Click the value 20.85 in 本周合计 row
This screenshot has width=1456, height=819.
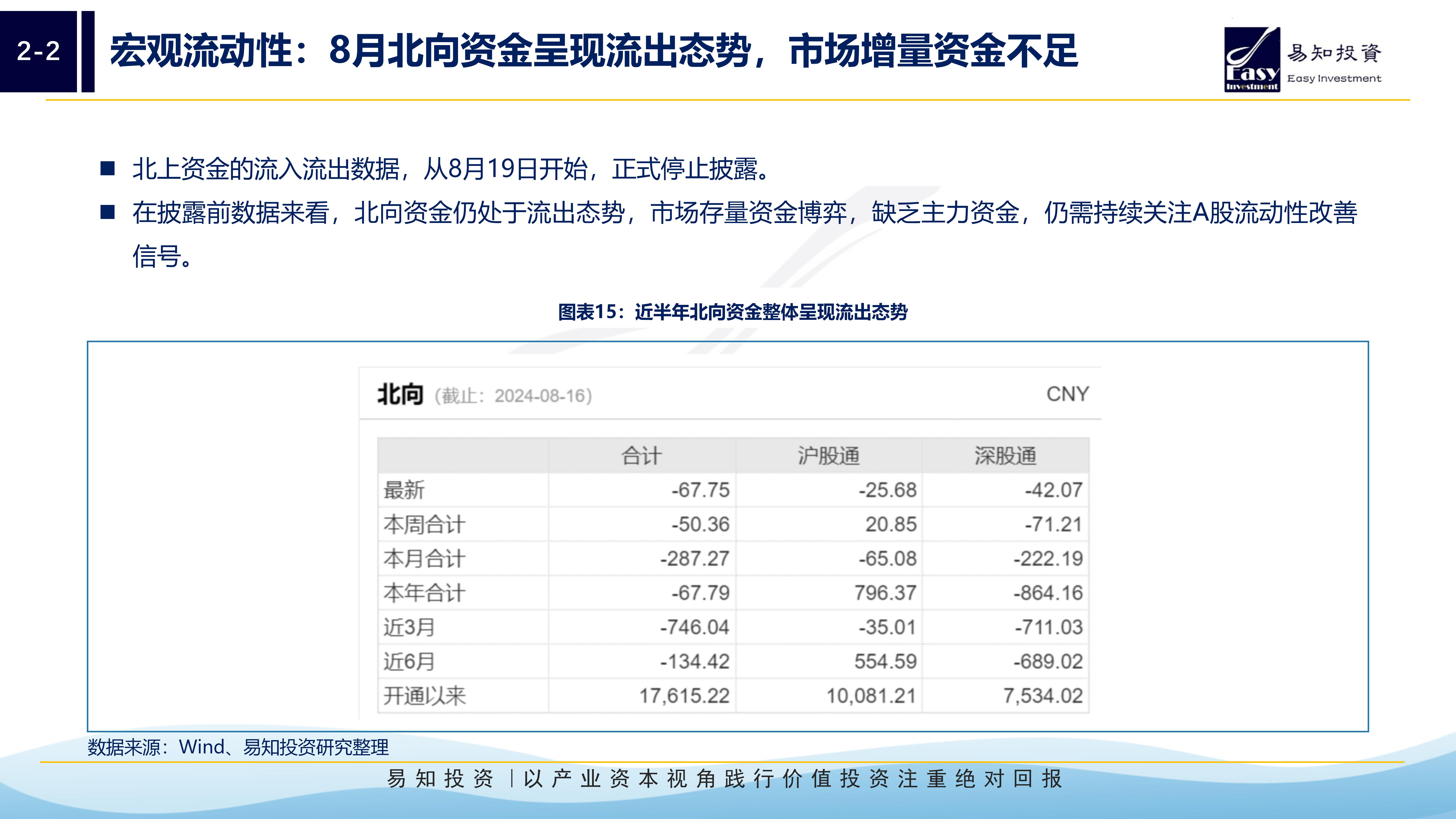[x=891, y=525]
